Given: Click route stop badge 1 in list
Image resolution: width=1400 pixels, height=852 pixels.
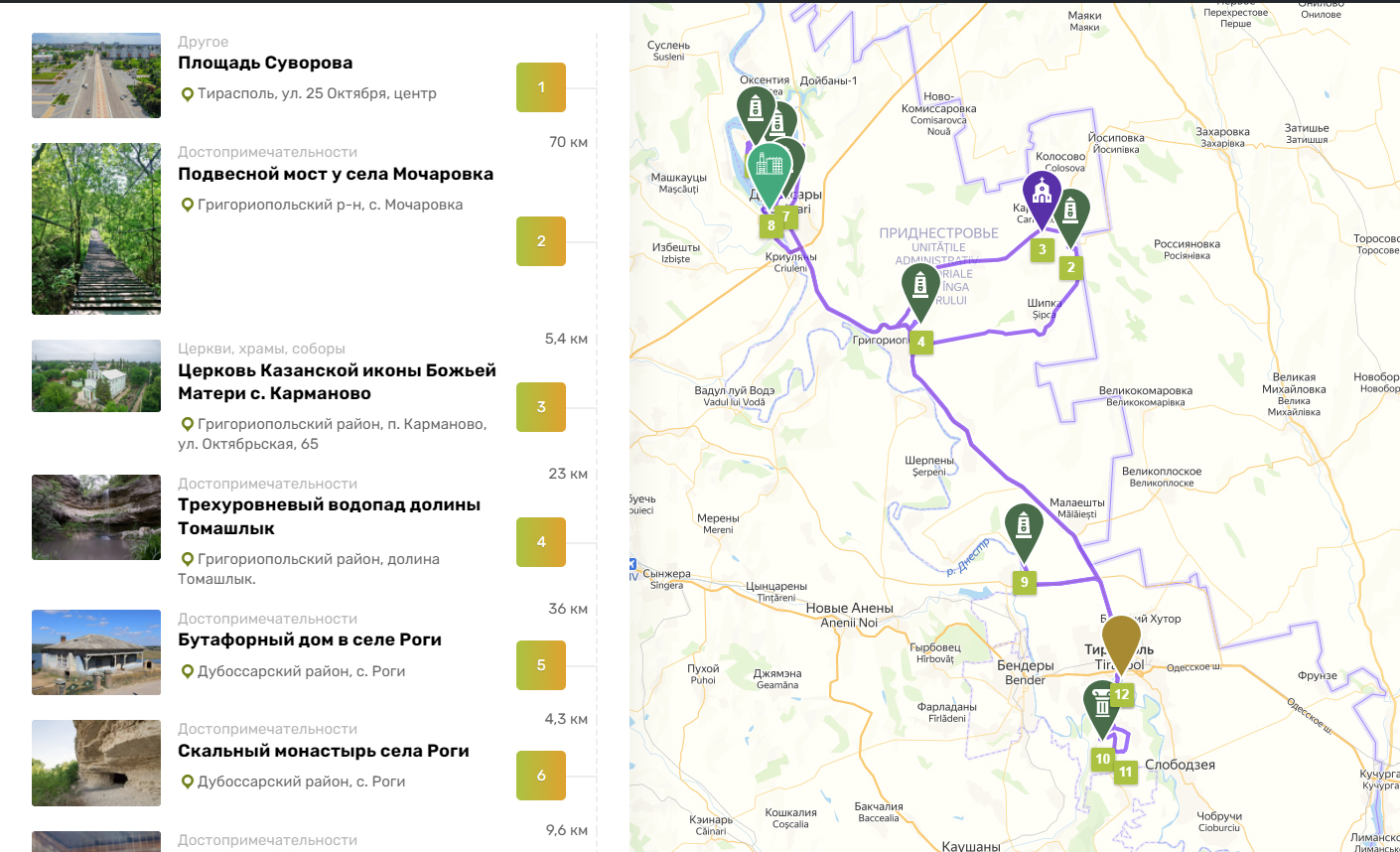Looking at the screenshot, I should coord(541,87).
